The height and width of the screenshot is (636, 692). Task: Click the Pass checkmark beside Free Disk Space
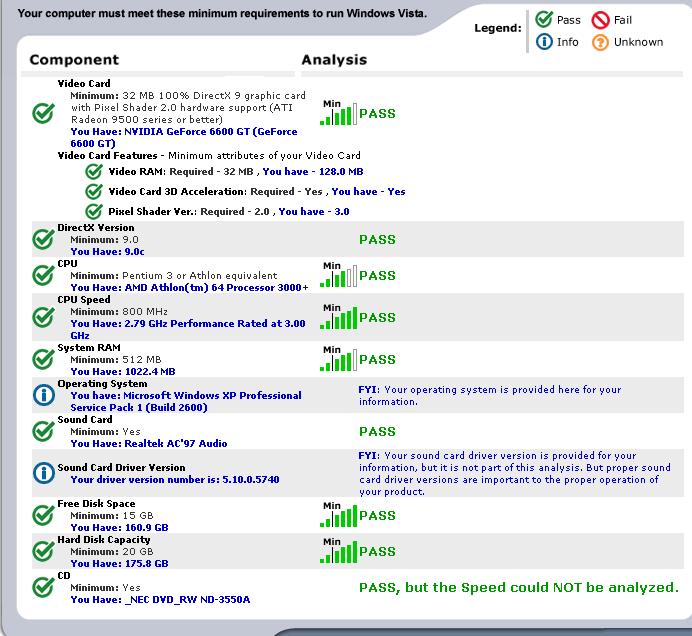43,515
